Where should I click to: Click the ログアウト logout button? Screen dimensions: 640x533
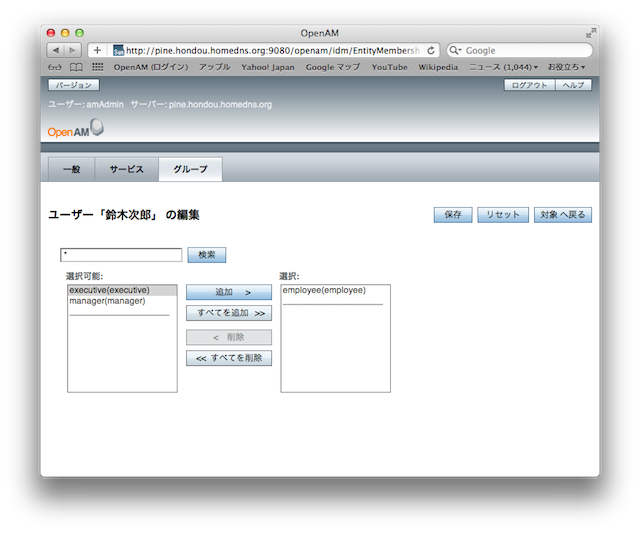coord(529,85)
